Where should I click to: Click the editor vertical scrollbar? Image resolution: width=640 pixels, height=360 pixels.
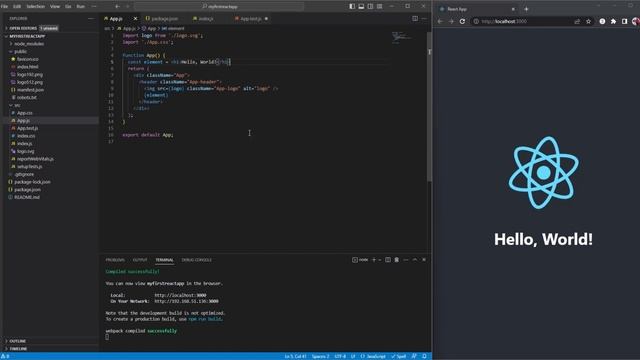click(x=429, y=107)
